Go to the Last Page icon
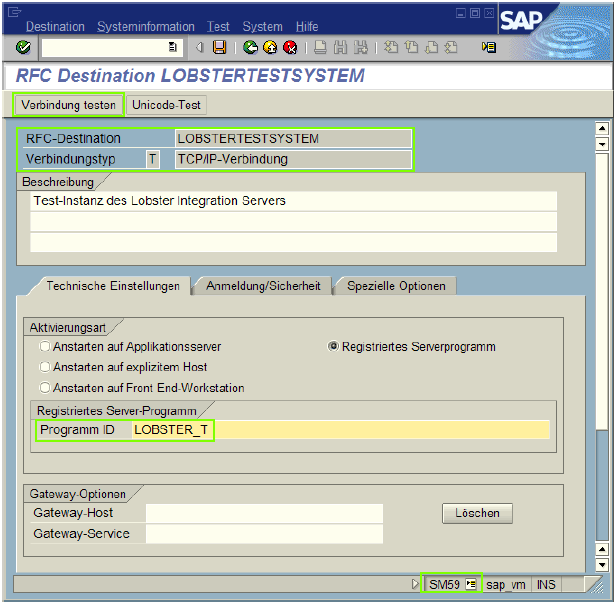 click(451, 48)
